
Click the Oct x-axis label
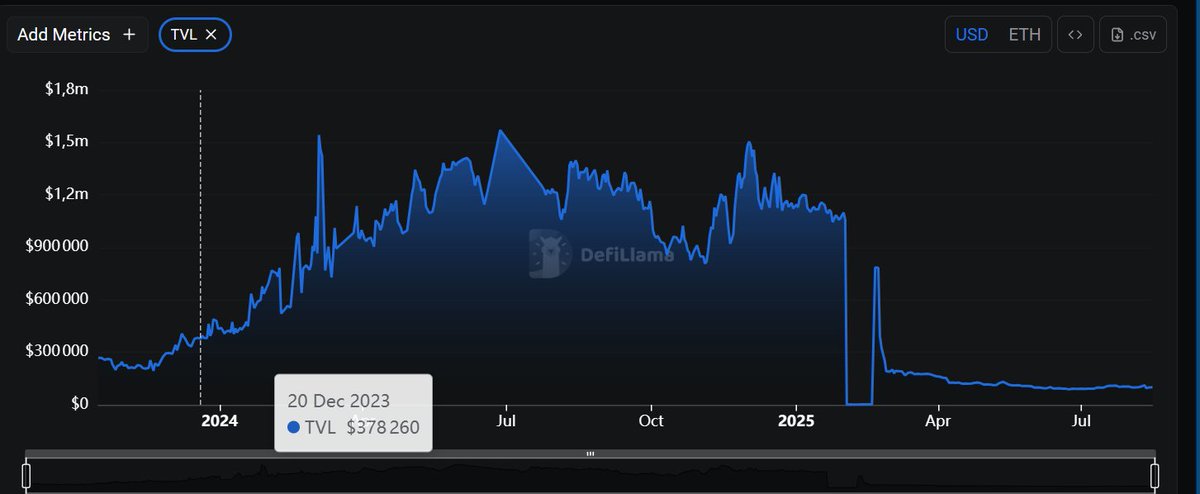coord(651,421)
